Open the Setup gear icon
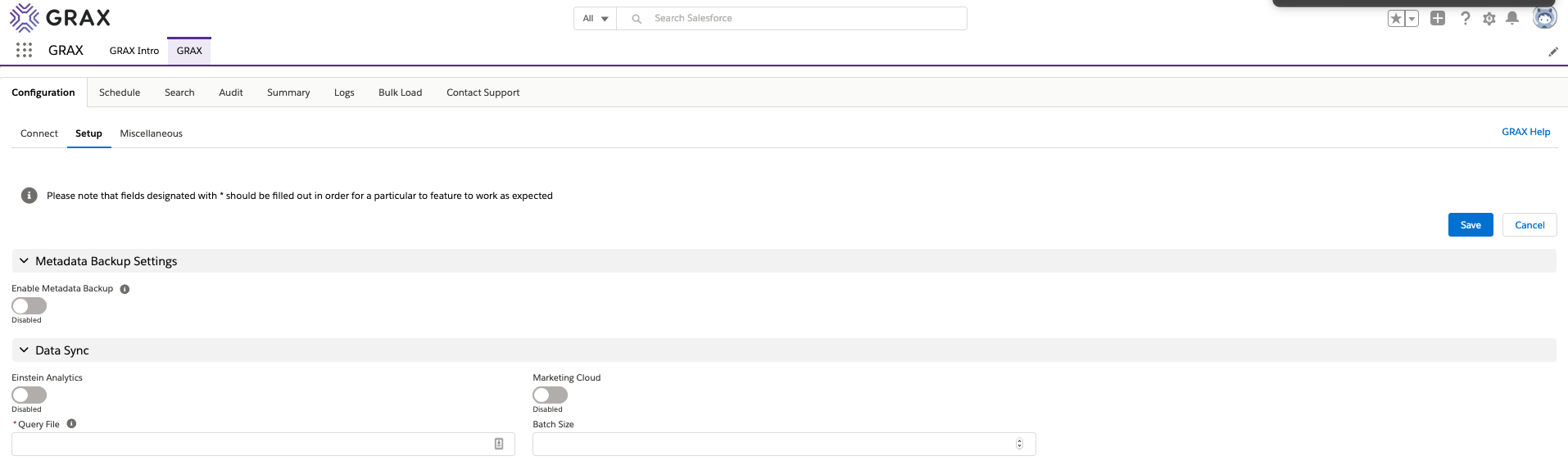1568x465 pixels. pos(1489,18)
